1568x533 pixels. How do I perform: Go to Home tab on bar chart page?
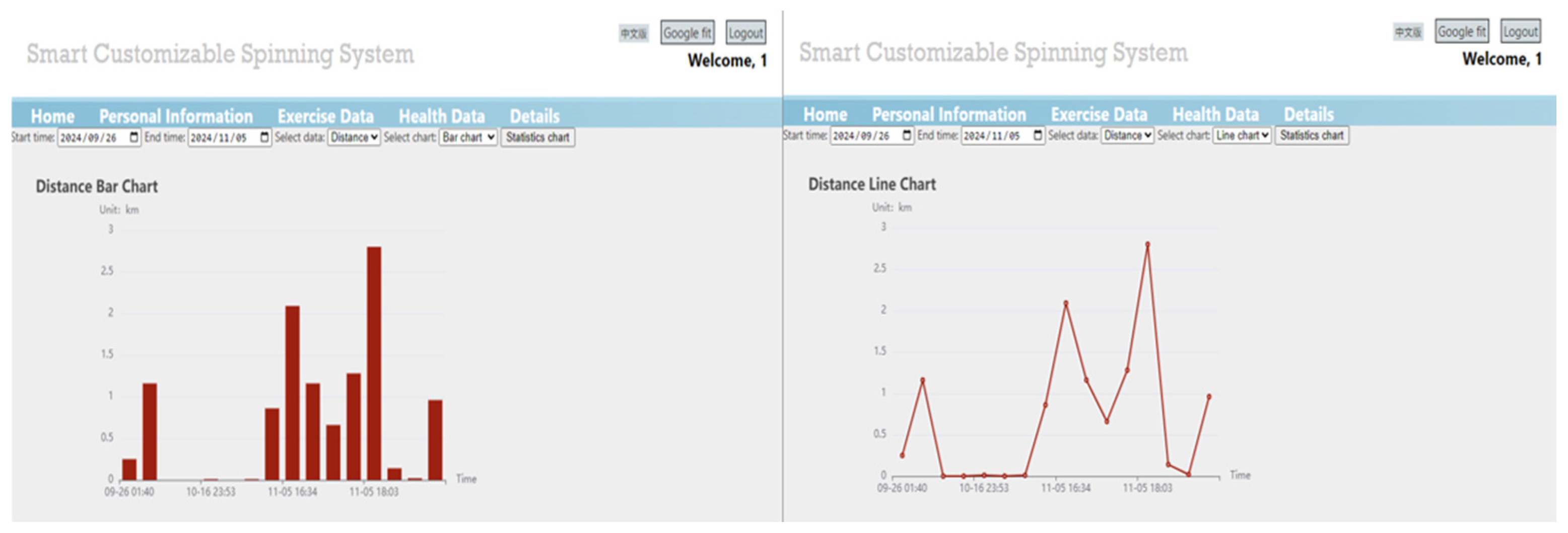click(x=52, y=116)
